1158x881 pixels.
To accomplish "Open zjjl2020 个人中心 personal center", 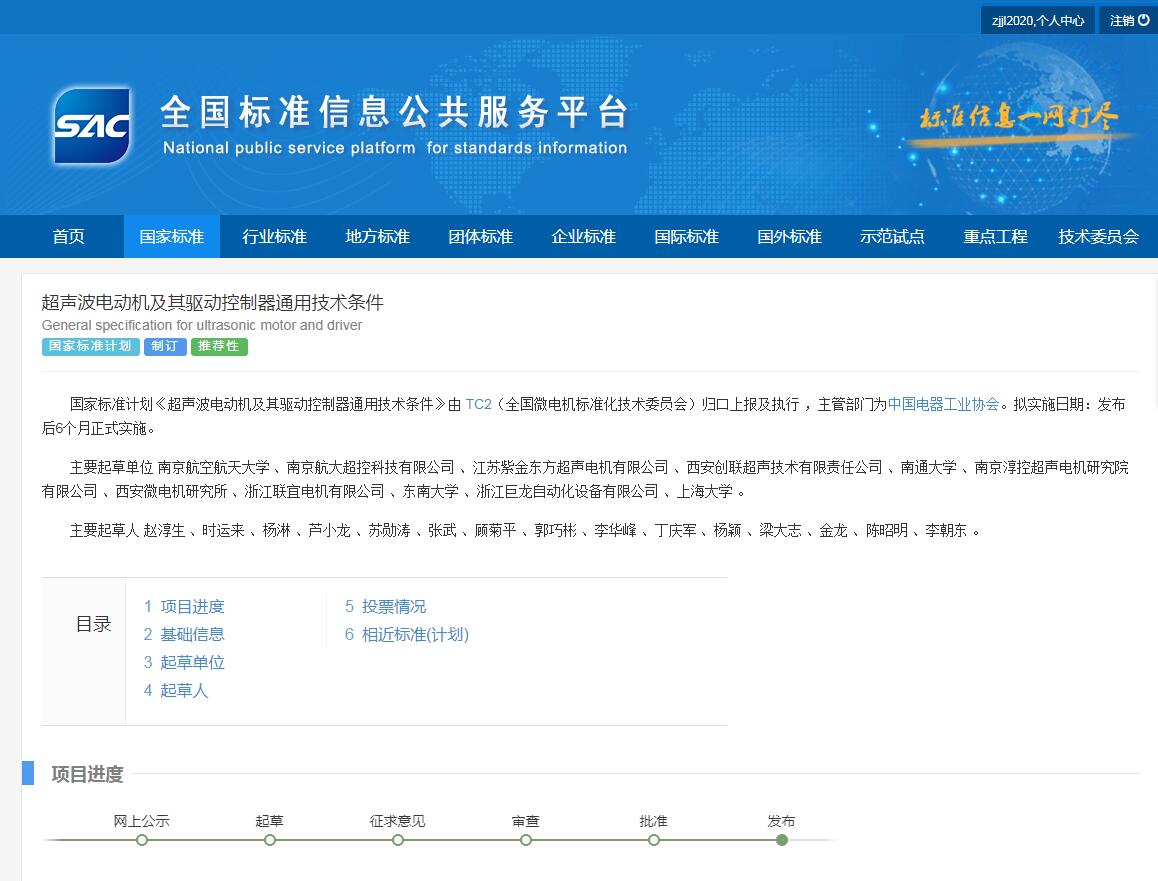I will pyautogui.click(x=1037, y=20).
